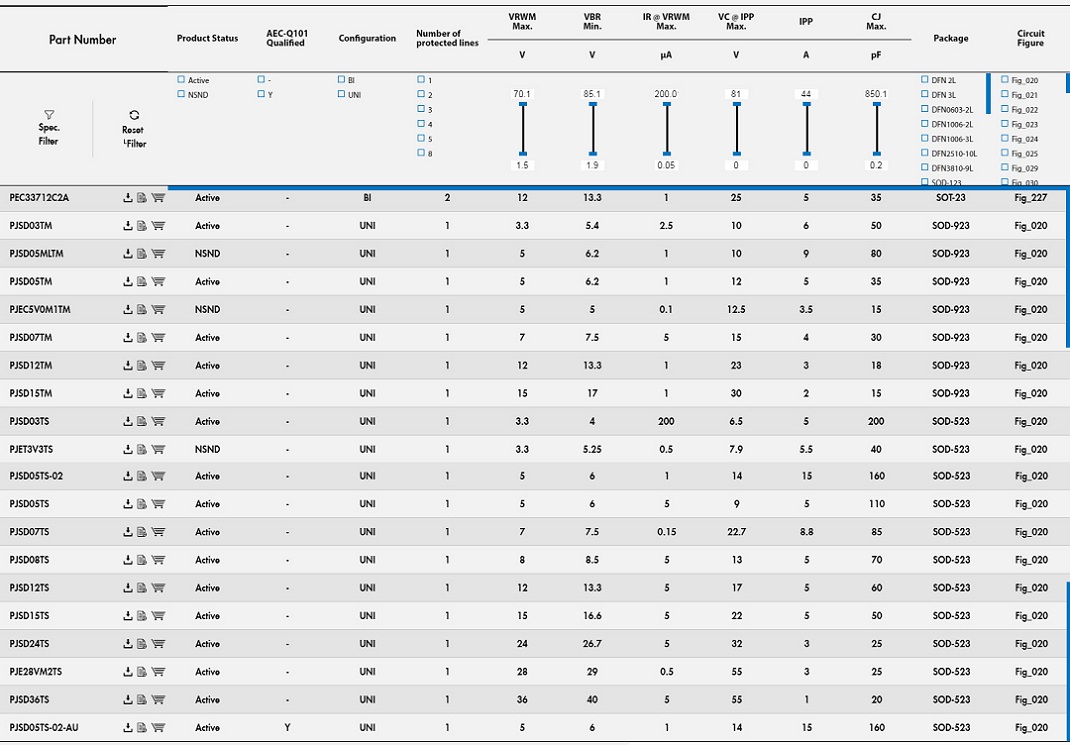The image size is (1070, 745).
Task: Click the CJ Max. slider upper handle
Action: click(876, 103)
